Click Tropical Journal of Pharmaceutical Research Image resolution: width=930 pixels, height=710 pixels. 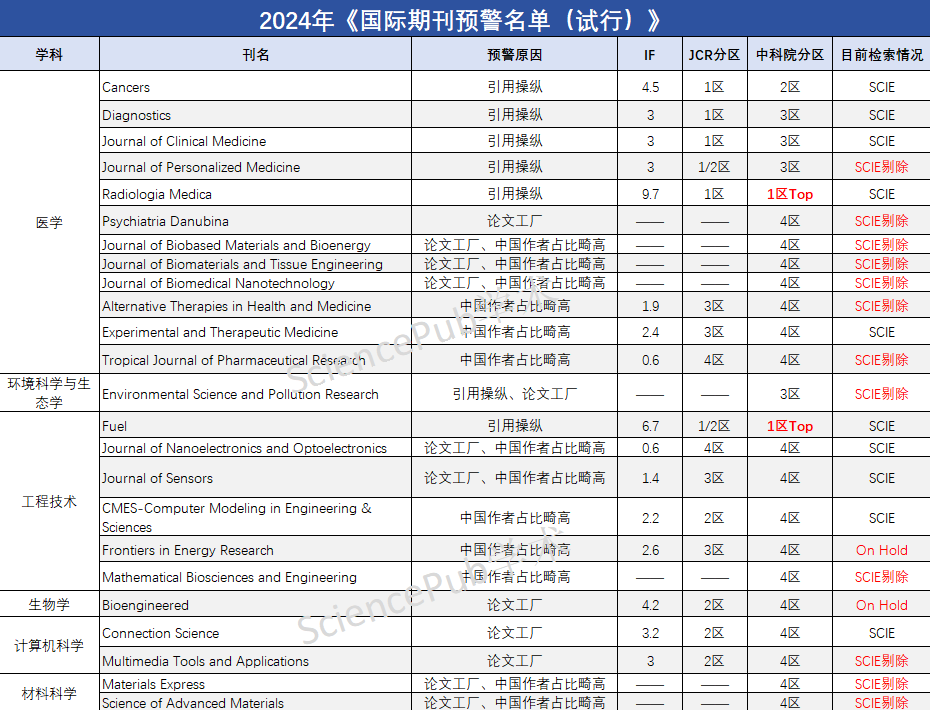pos(234,360)
